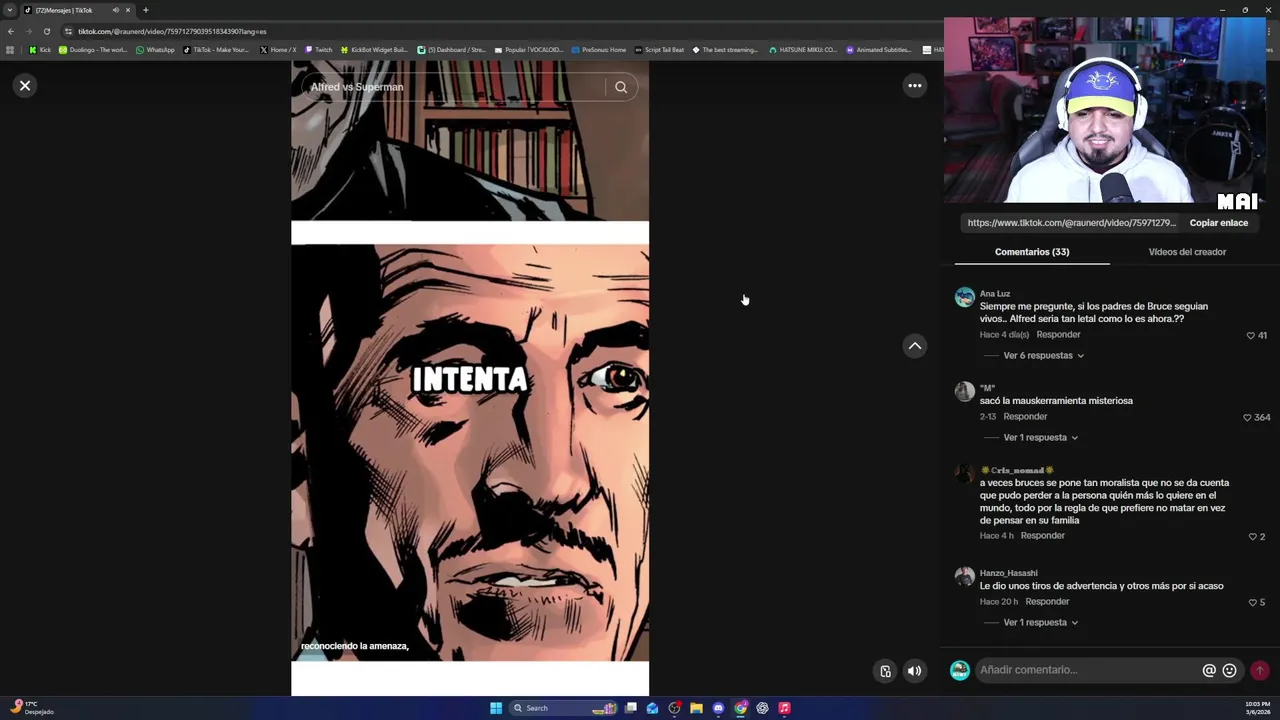
Task: Close the Mensajes TikTok browser tab
Action: 128,10
